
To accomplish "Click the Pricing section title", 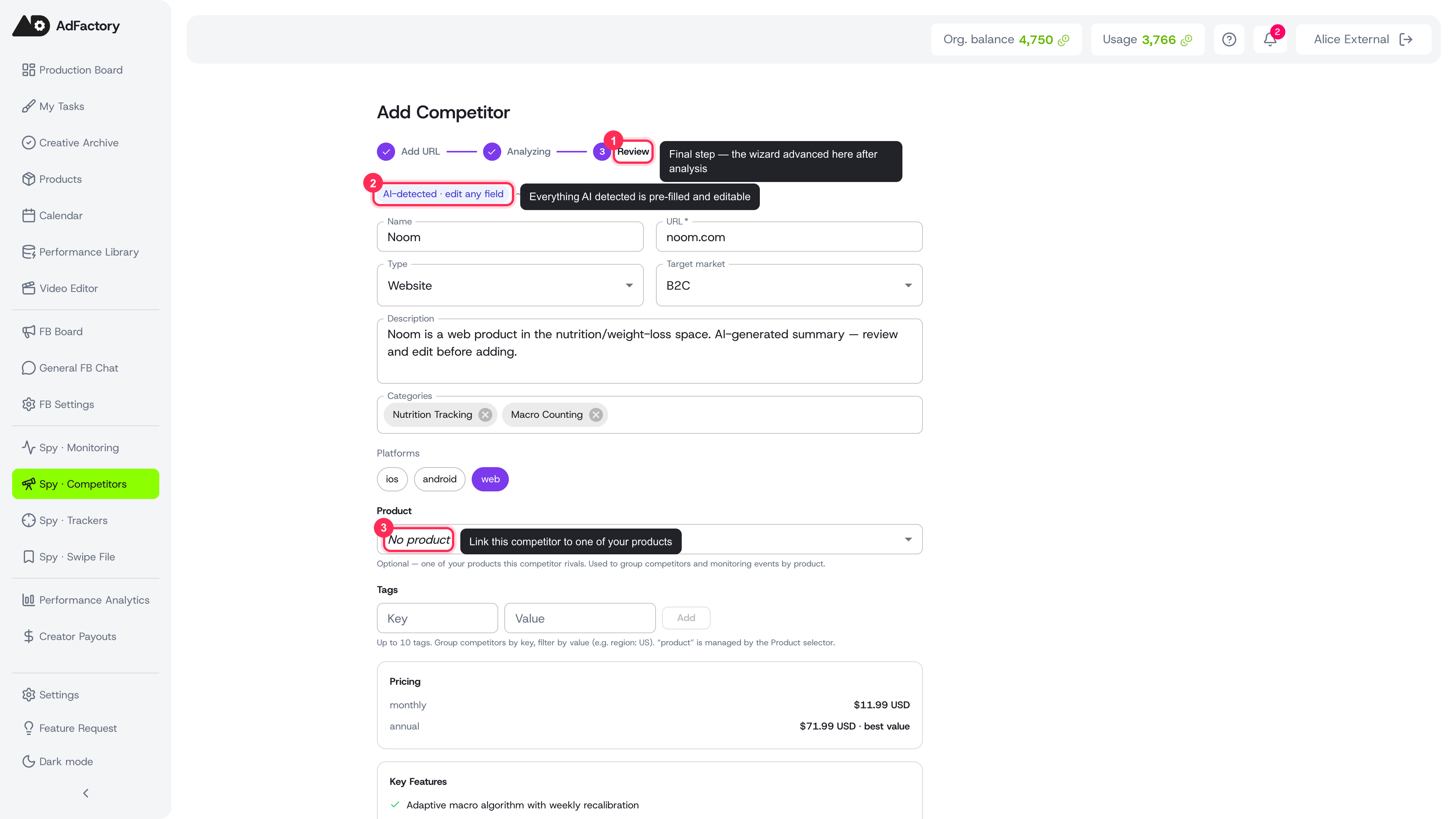I will tap(405, 682).
